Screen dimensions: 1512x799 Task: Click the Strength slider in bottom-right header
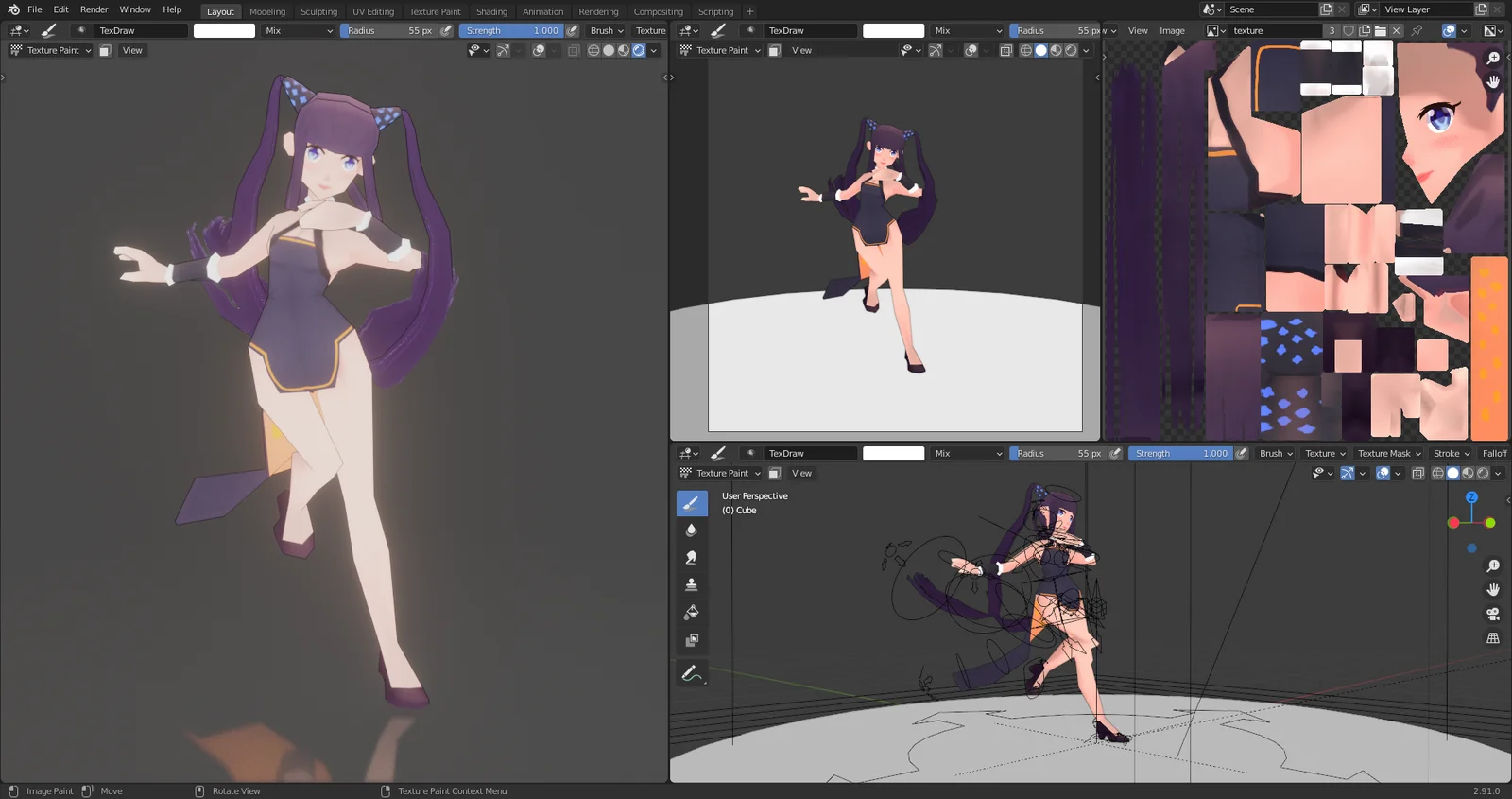pos(1180,453)
